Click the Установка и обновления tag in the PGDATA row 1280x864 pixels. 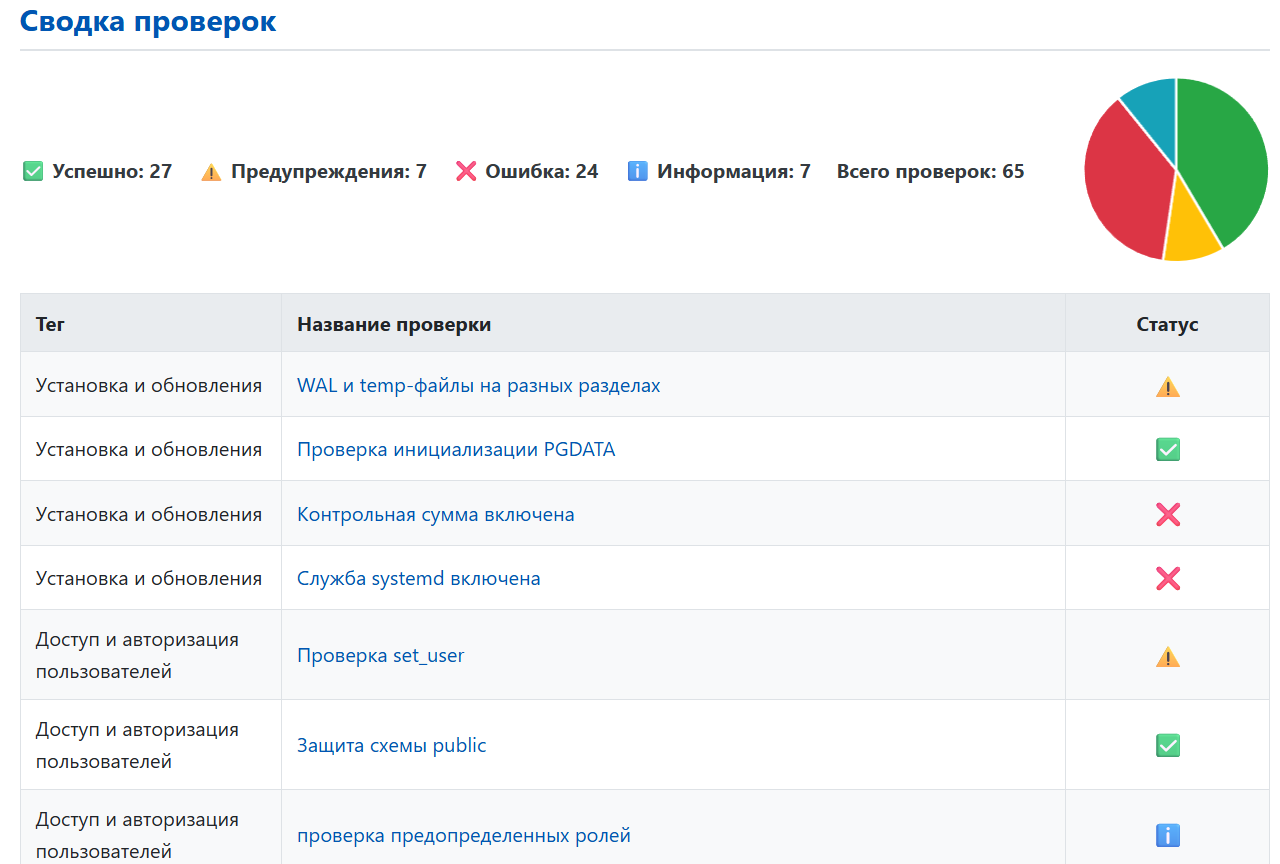149,449
